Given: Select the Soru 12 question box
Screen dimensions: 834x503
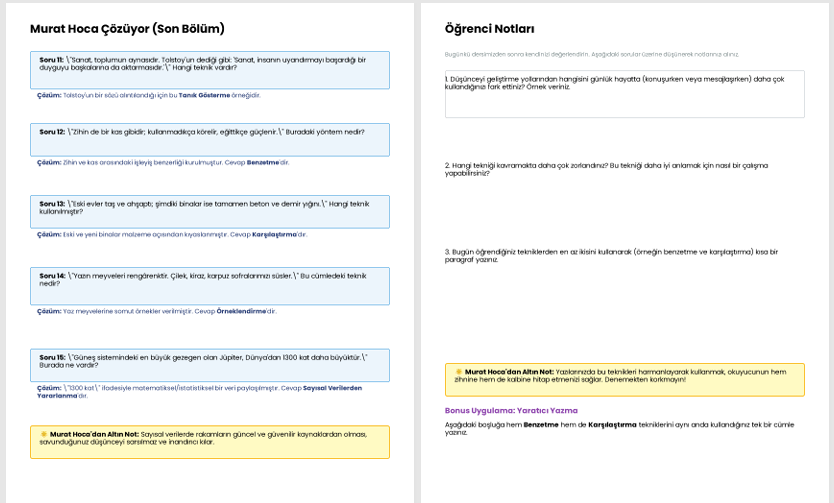Looking at the screenshot, I should [x=209, y=139].
